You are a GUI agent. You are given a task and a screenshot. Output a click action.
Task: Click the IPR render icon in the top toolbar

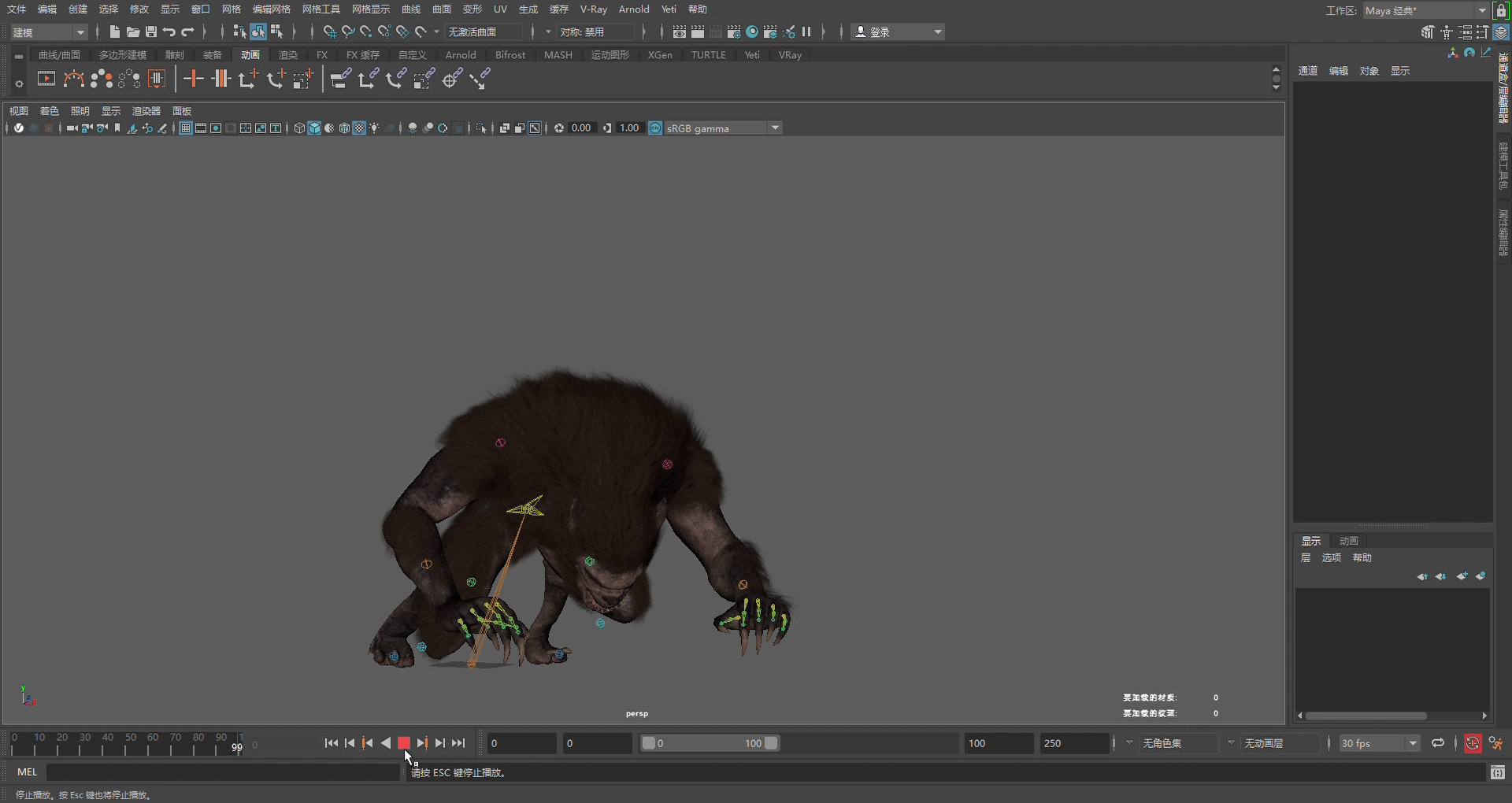(715, 31)
